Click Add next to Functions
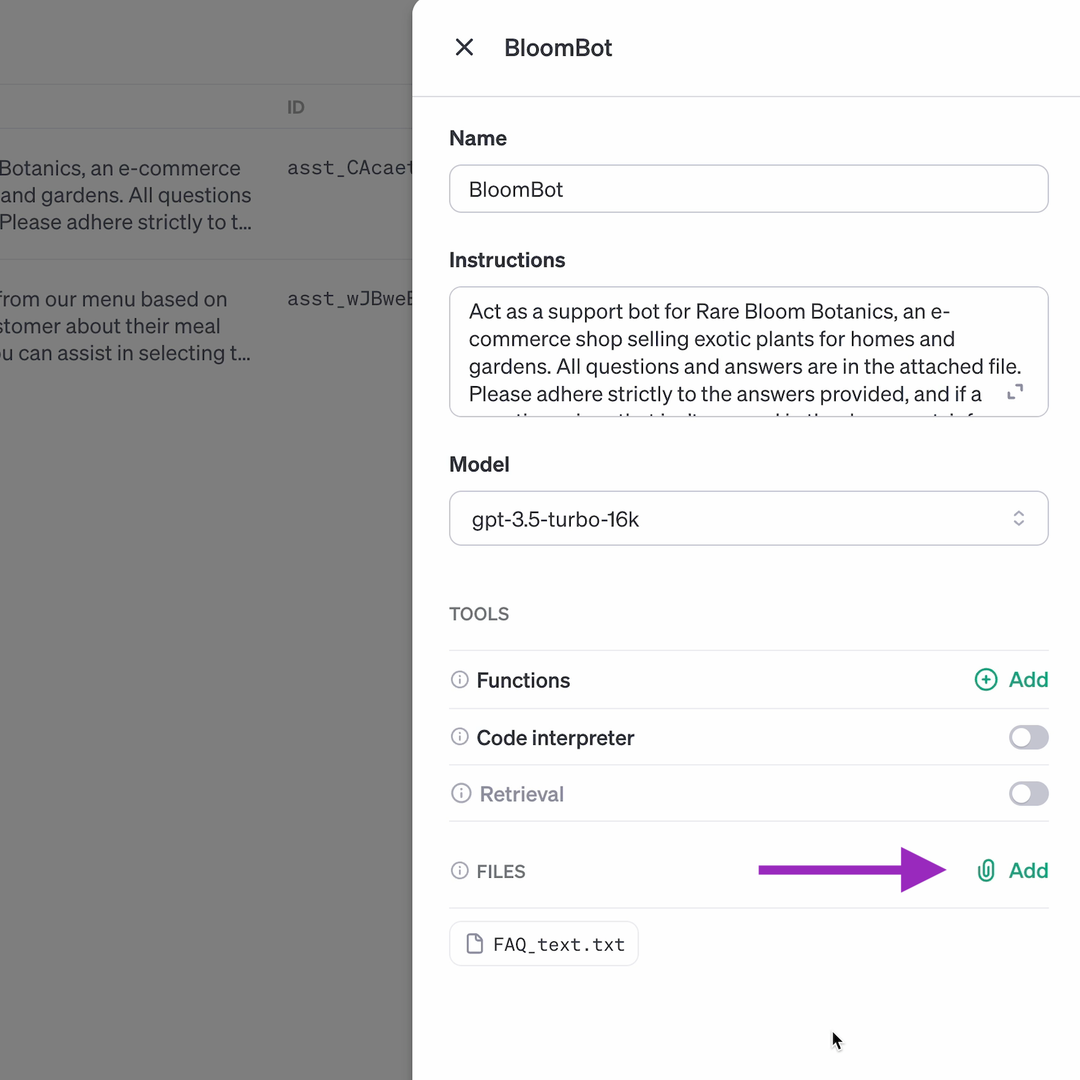The height and width of the screenshot is (1080, 1080). (x=1029, y=680)
